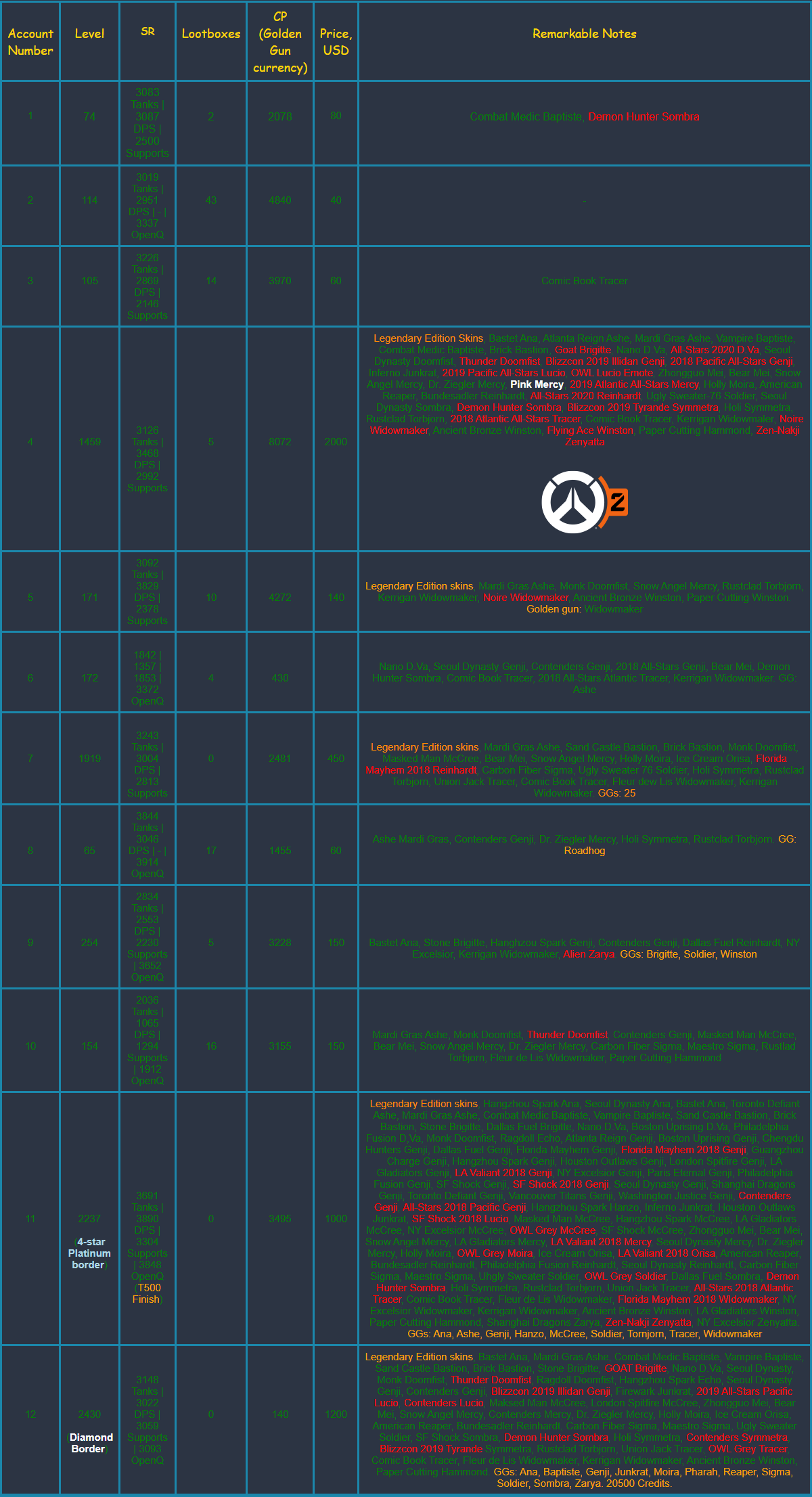The width and height of the screenshot is (812, 1497).
Task: Click price '80' for account 1
Action: [336, 116]
